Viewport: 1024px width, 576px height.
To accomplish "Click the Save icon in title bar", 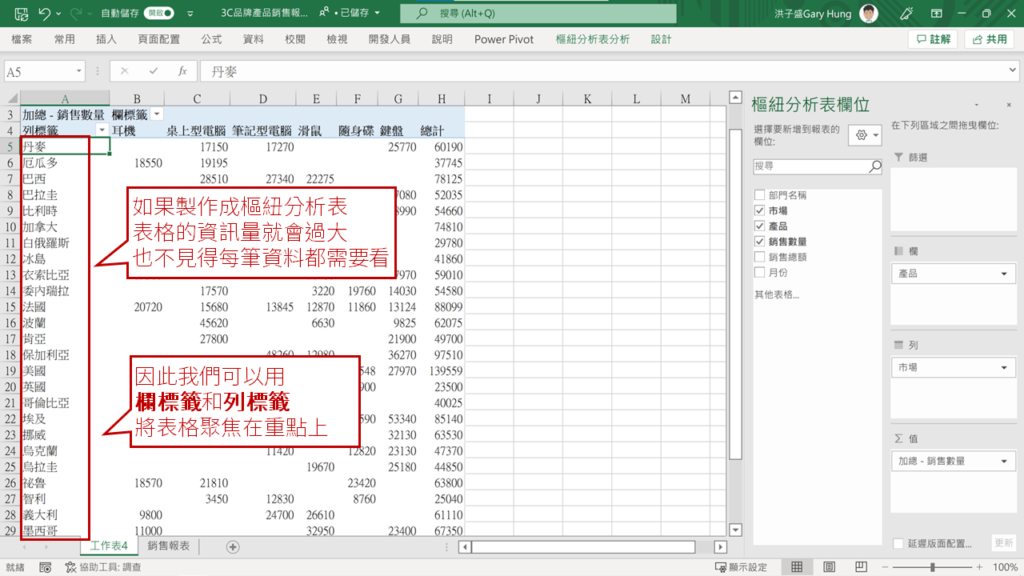I will tap(21, 13).
